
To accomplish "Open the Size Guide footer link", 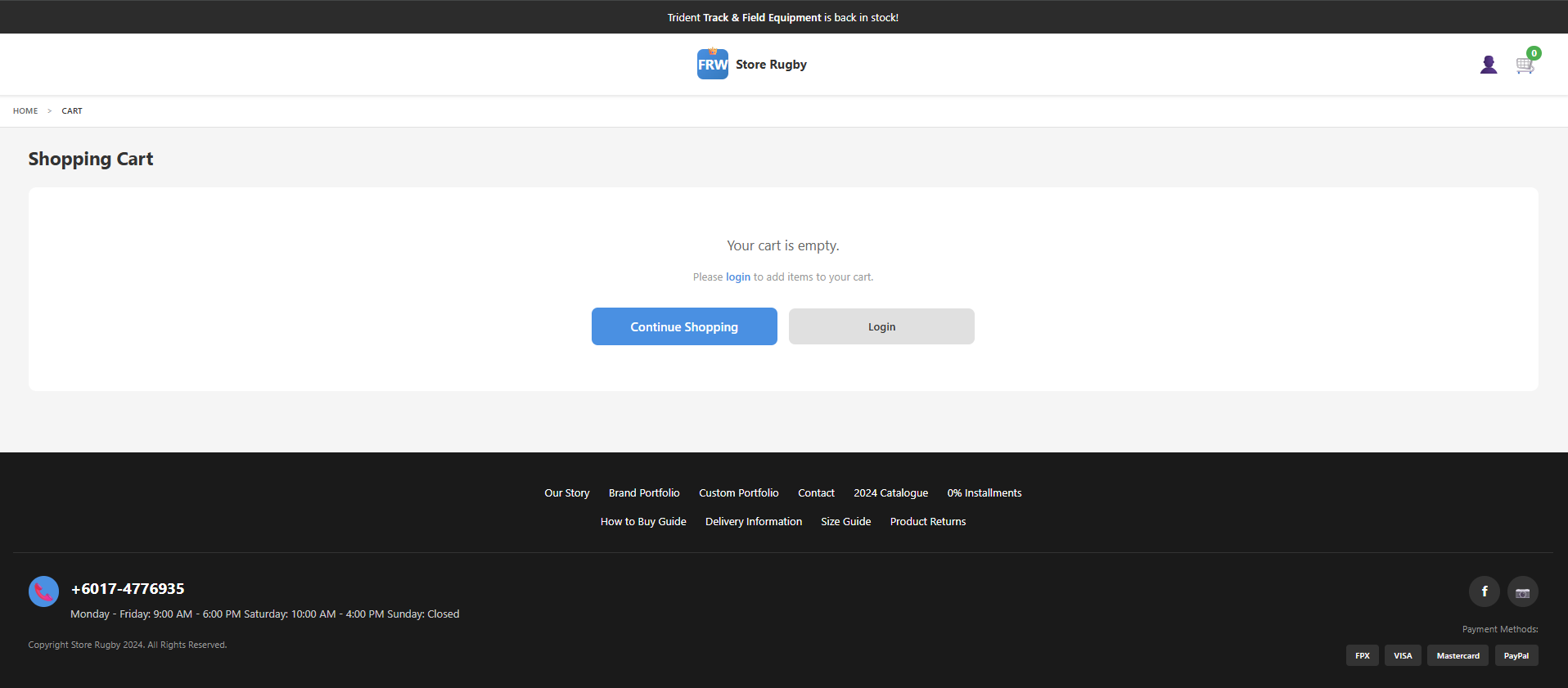I will tap(845, 522).
